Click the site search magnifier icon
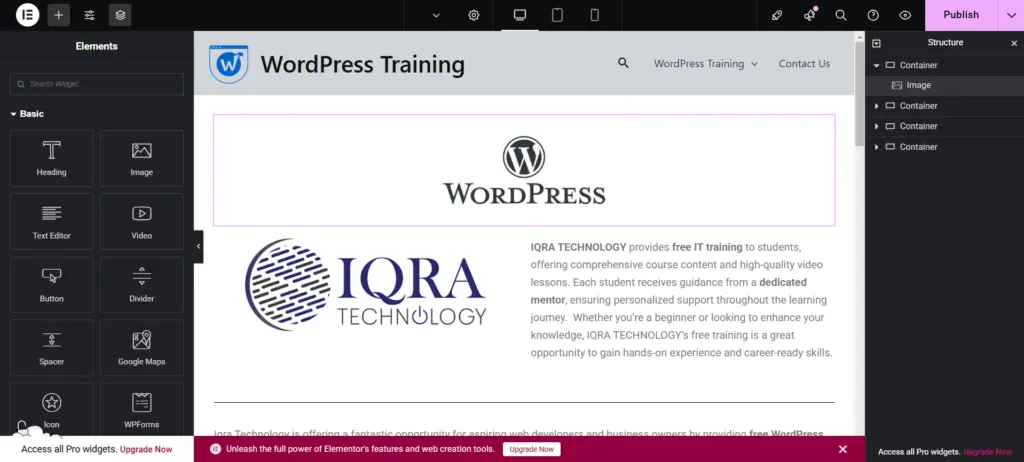The height and width of the screenshot is (462, 1024). click(x=623, y=63)
